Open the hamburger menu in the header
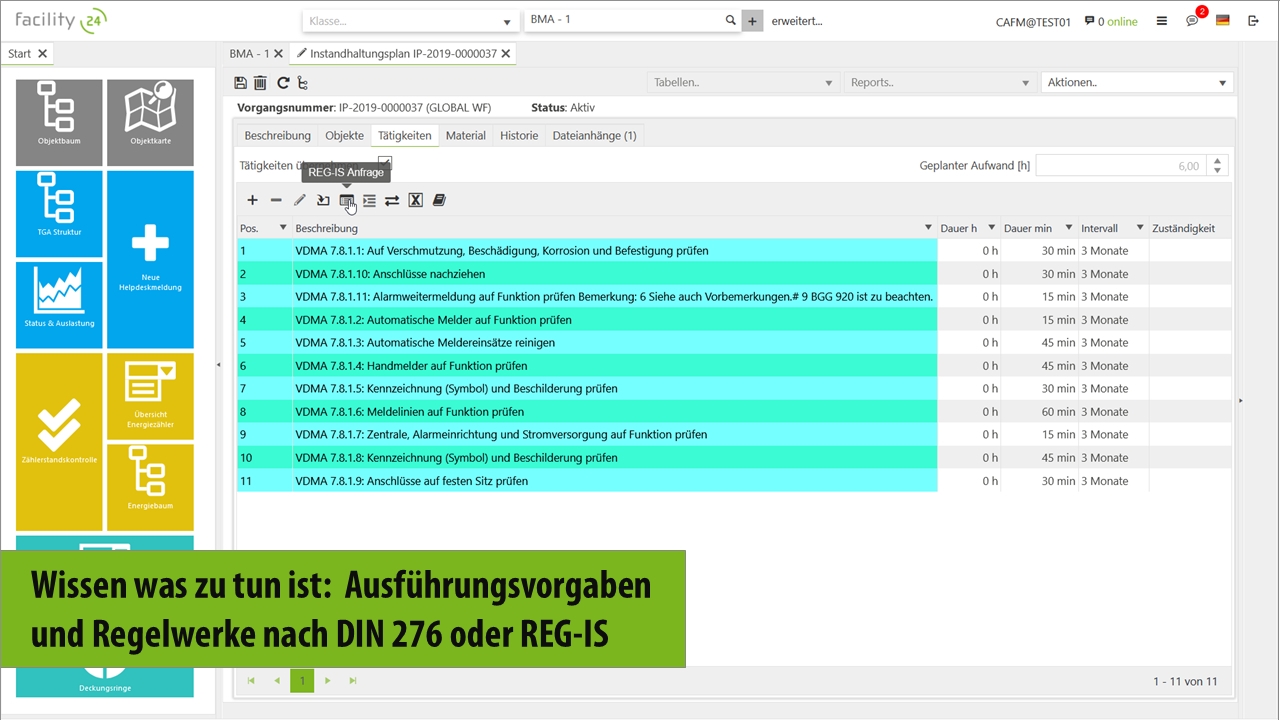 pyautogui.click(x=1161, y=21)
